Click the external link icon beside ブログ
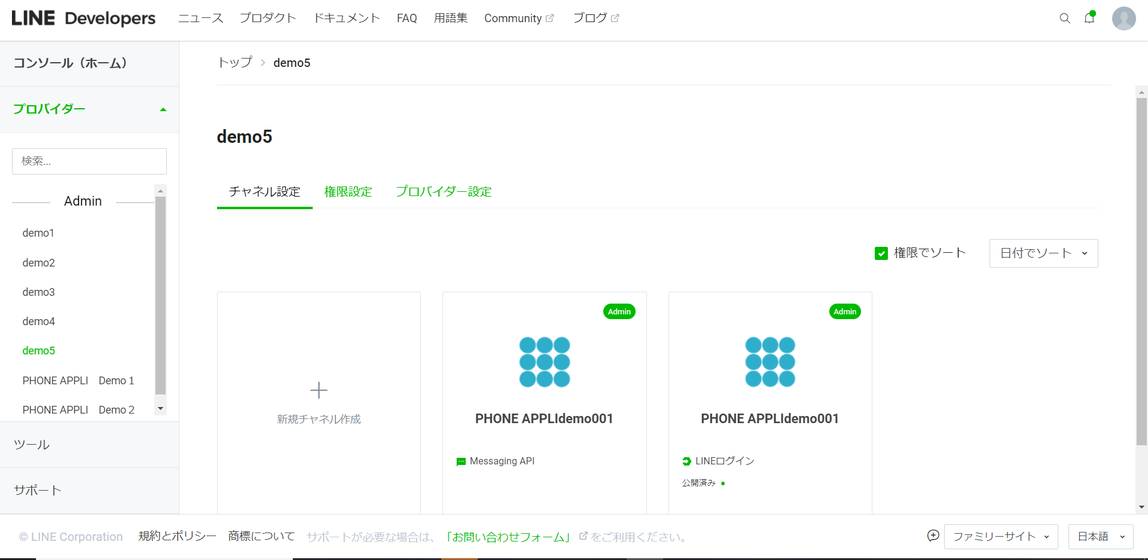The image size is (1148, 560). click(615, 19)
